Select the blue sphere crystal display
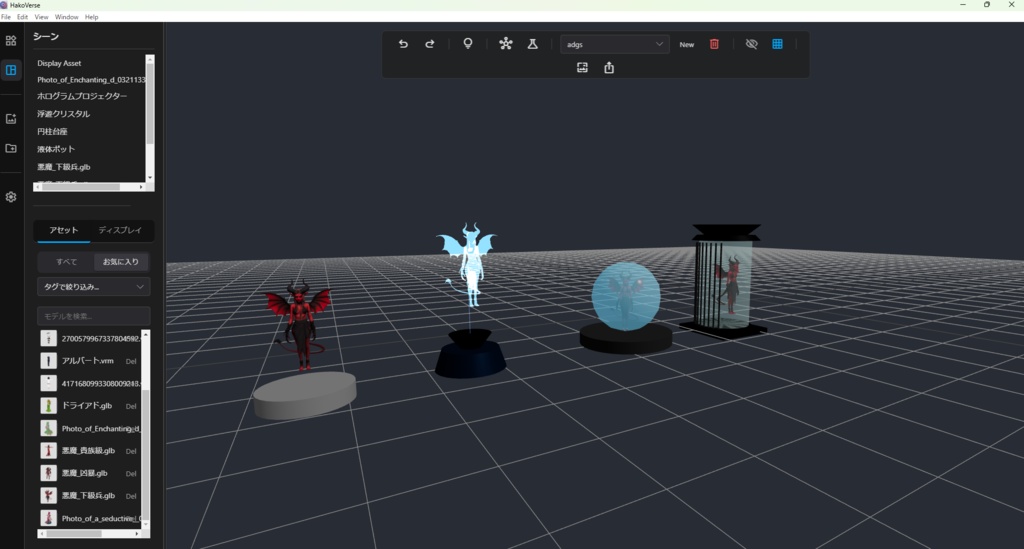 626,296
